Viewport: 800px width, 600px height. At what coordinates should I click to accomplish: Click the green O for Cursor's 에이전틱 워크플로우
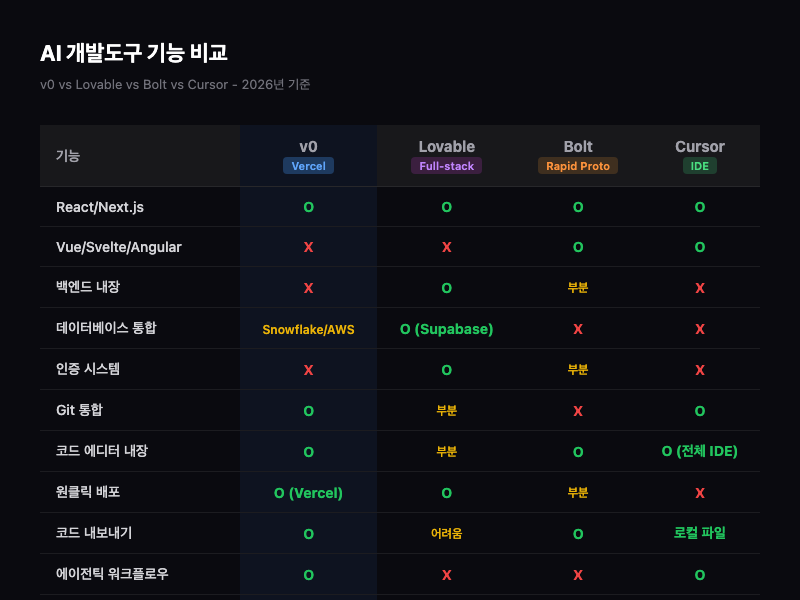699,575
